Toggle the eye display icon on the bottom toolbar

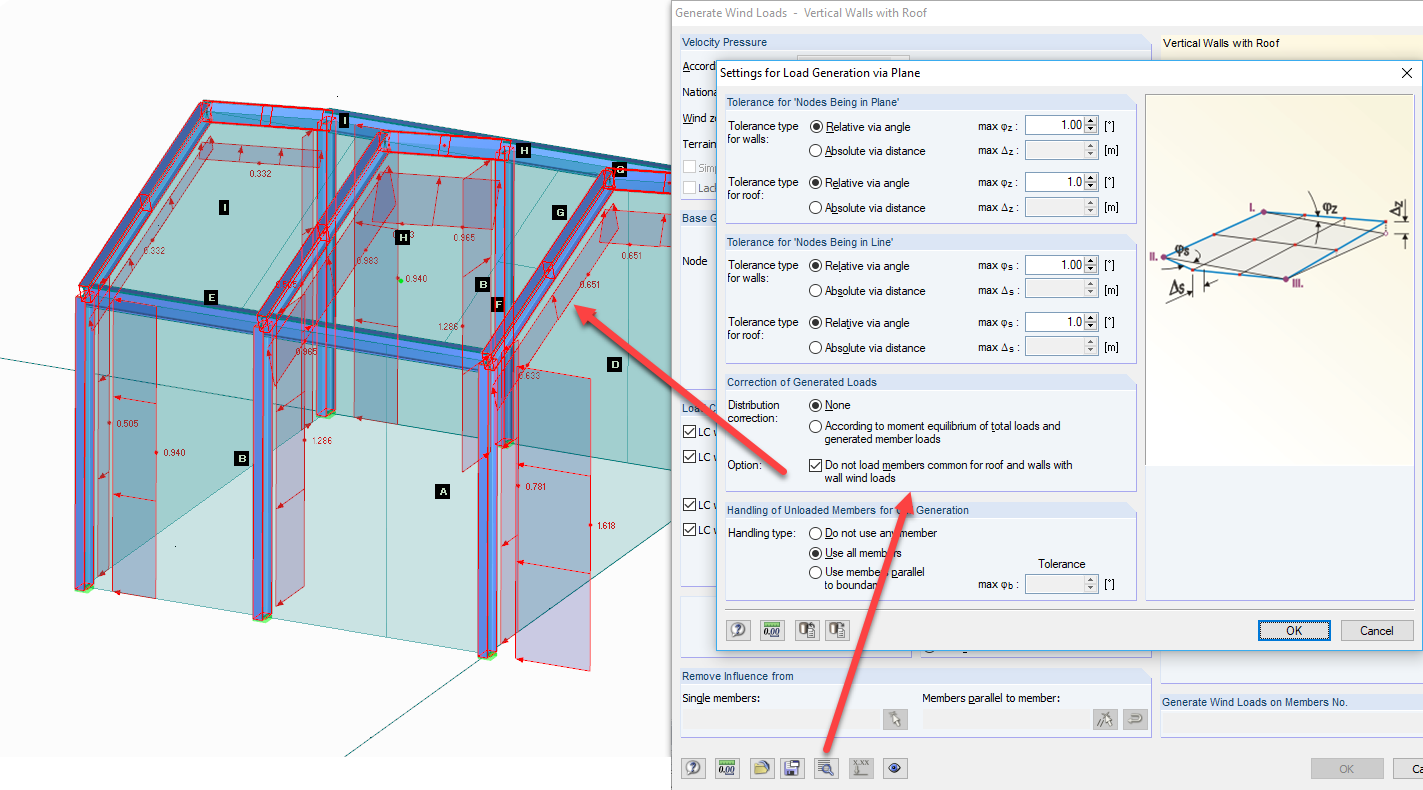tap(895, 768)
